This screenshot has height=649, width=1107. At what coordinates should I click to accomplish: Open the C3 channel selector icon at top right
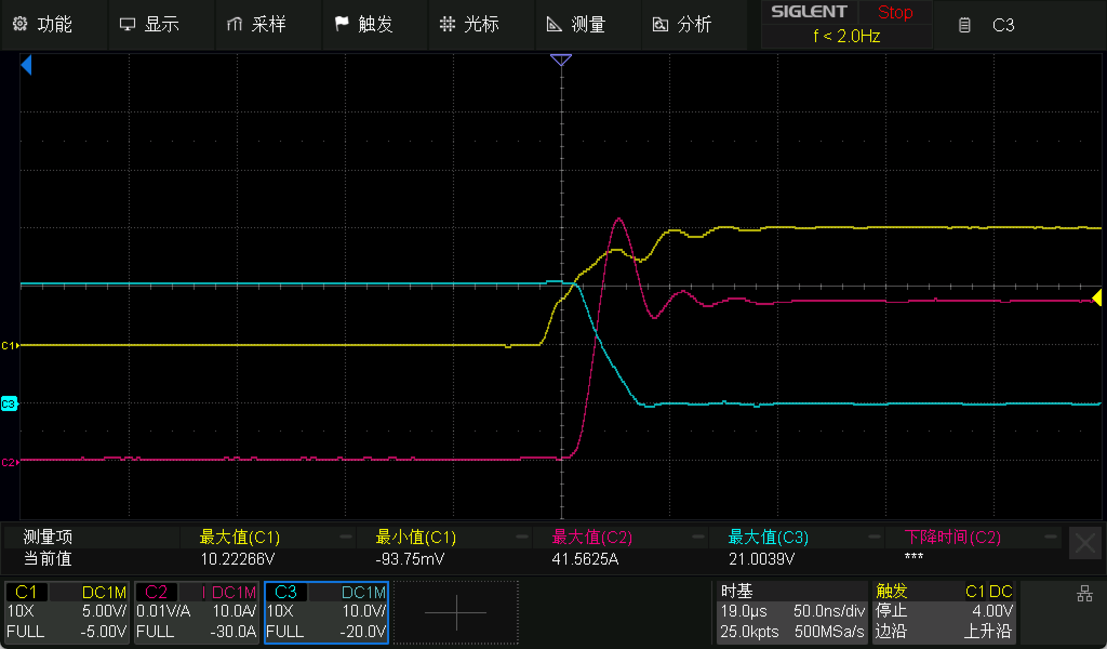pyautogui.click(x=987, y=25)
